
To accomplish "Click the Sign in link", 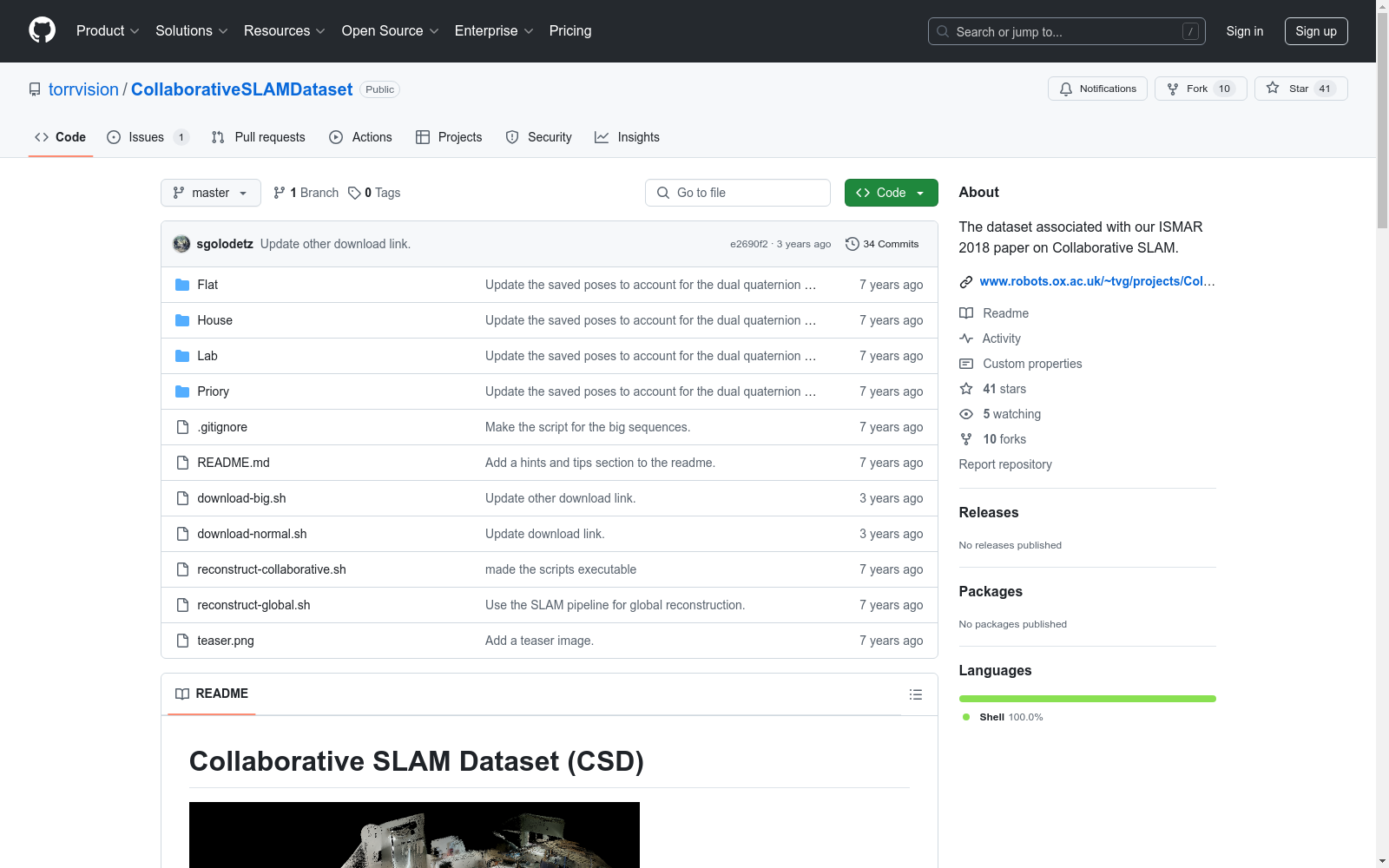I will [1245, 31].
